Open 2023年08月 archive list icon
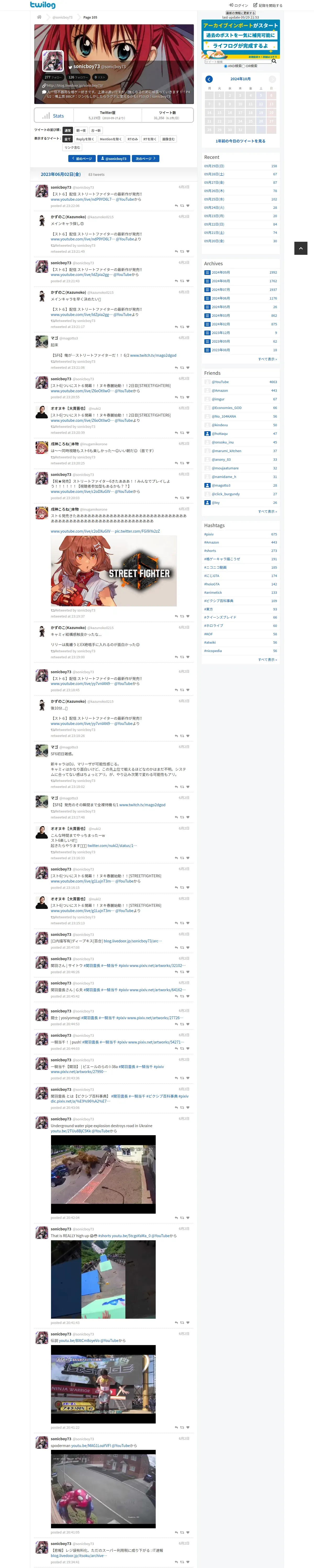The image size is (314, 1568). [x=207, y=350]
